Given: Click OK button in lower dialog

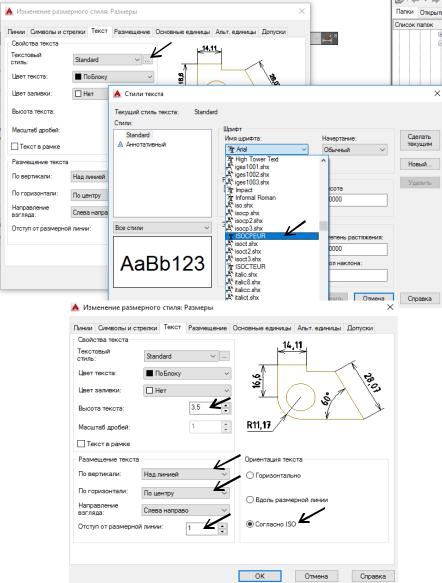Looking at the screenshot, I should click(260, 576).
